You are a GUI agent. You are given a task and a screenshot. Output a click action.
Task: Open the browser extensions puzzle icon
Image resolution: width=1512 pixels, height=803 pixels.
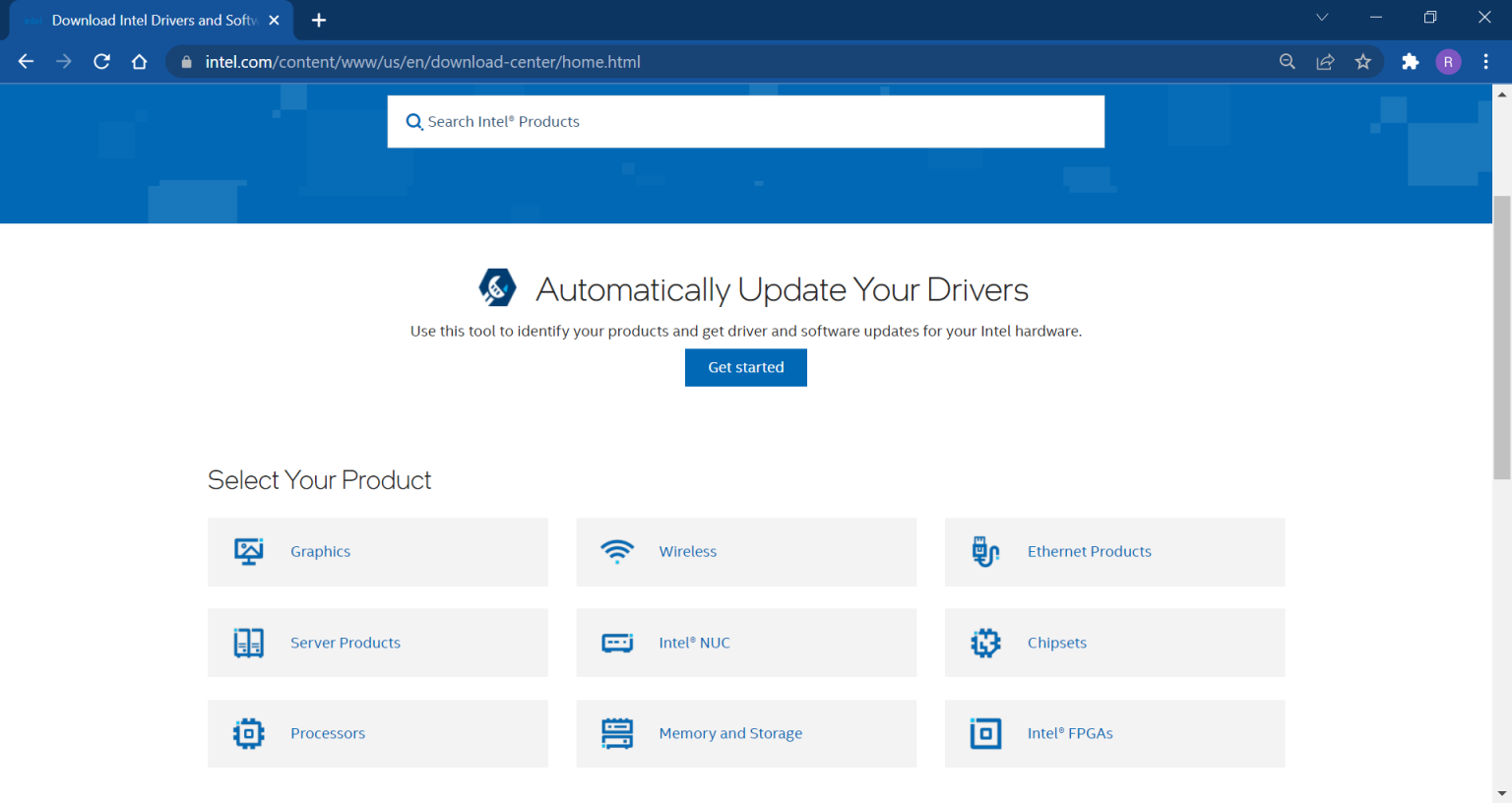pos(1410,61)
